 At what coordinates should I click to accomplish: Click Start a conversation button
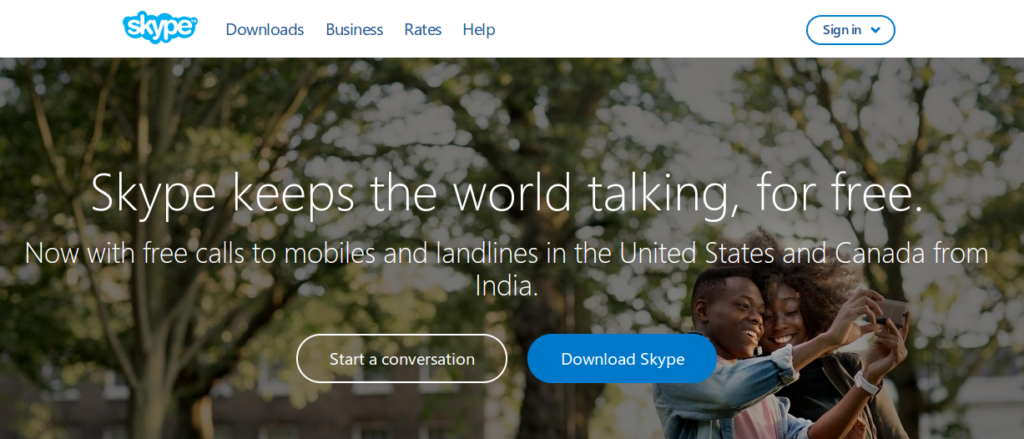tap(402, 359)
